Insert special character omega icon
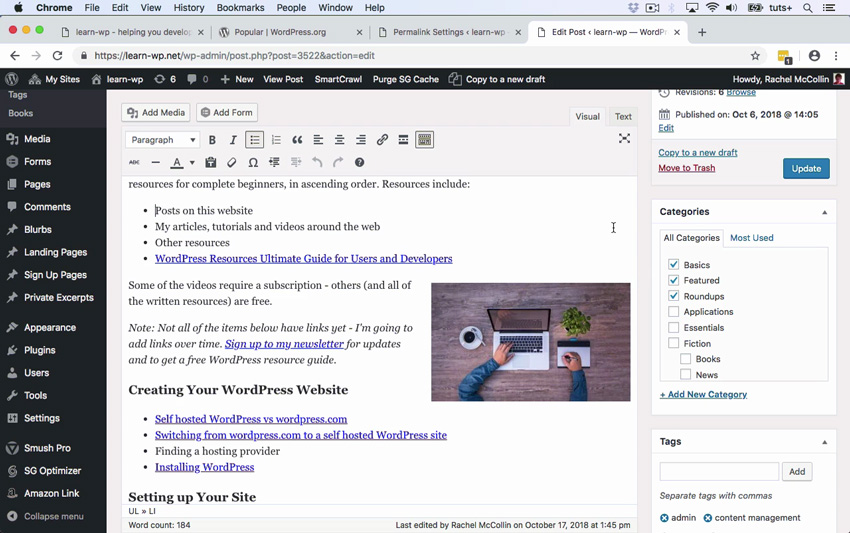850x533 pixels. [253, 162]
